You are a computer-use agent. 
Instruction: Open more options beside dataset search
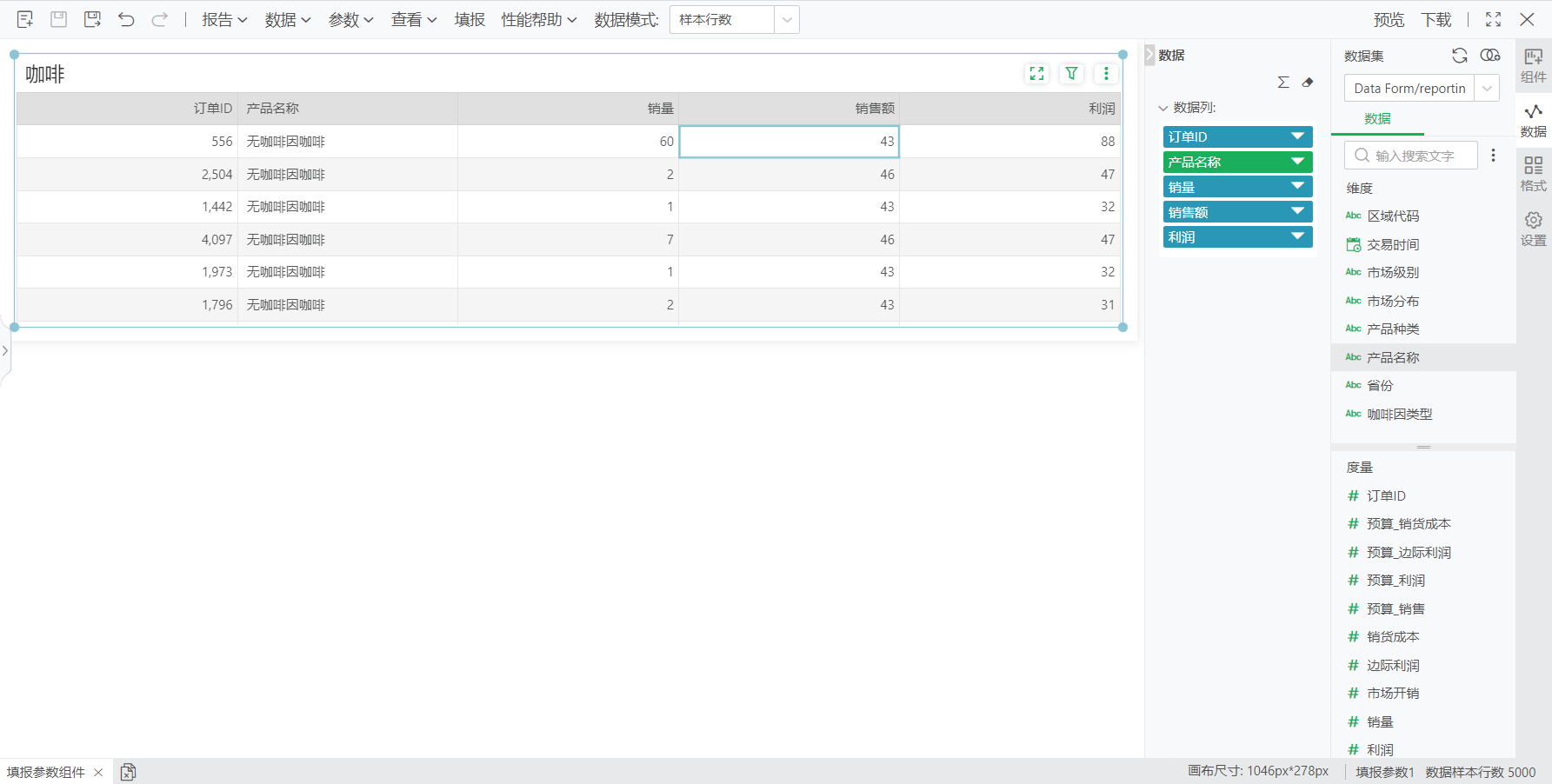(x=1493, y=155)
